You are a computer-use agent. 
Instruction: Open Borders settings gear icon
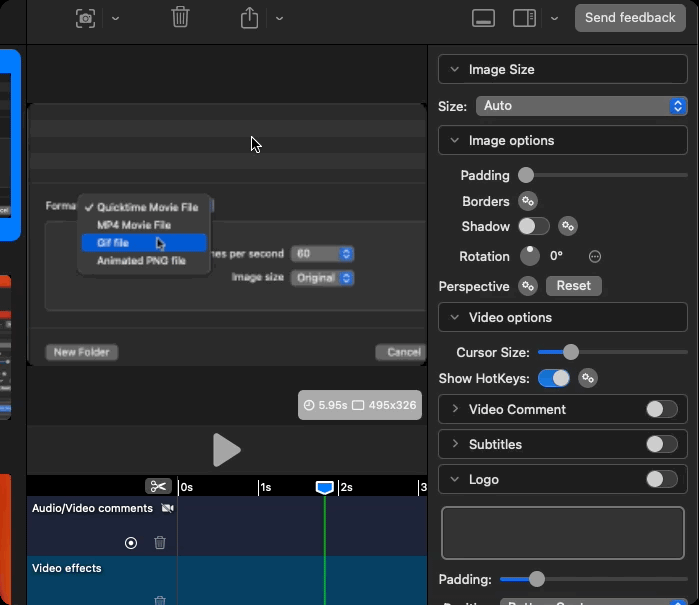coord(528,201)
